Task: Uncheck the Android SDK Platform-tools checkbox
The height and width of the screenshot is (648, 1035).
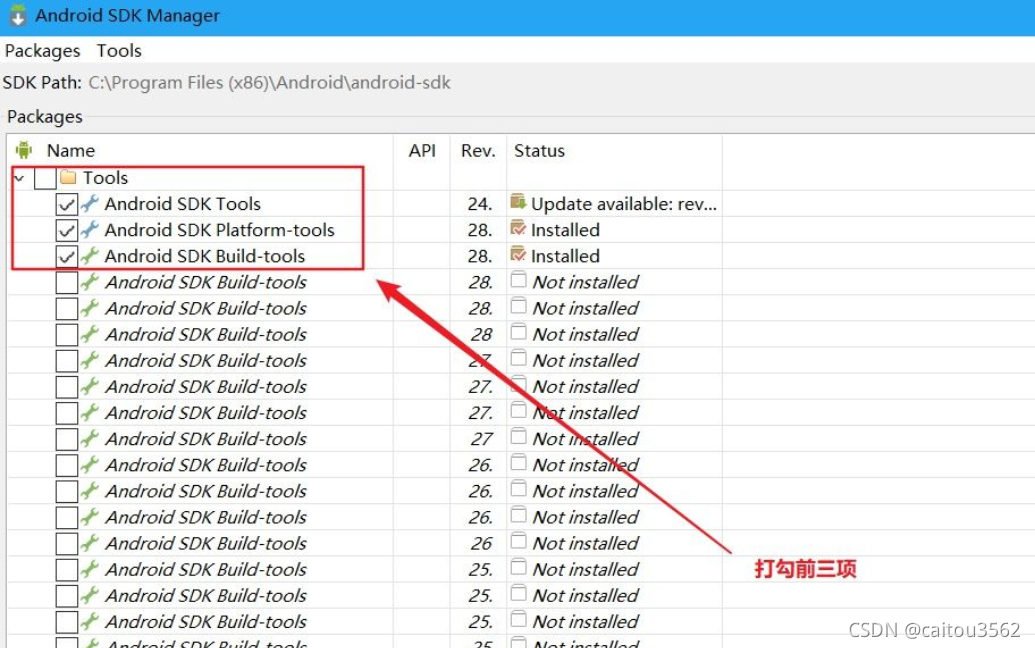Action: tap(67, 230)
